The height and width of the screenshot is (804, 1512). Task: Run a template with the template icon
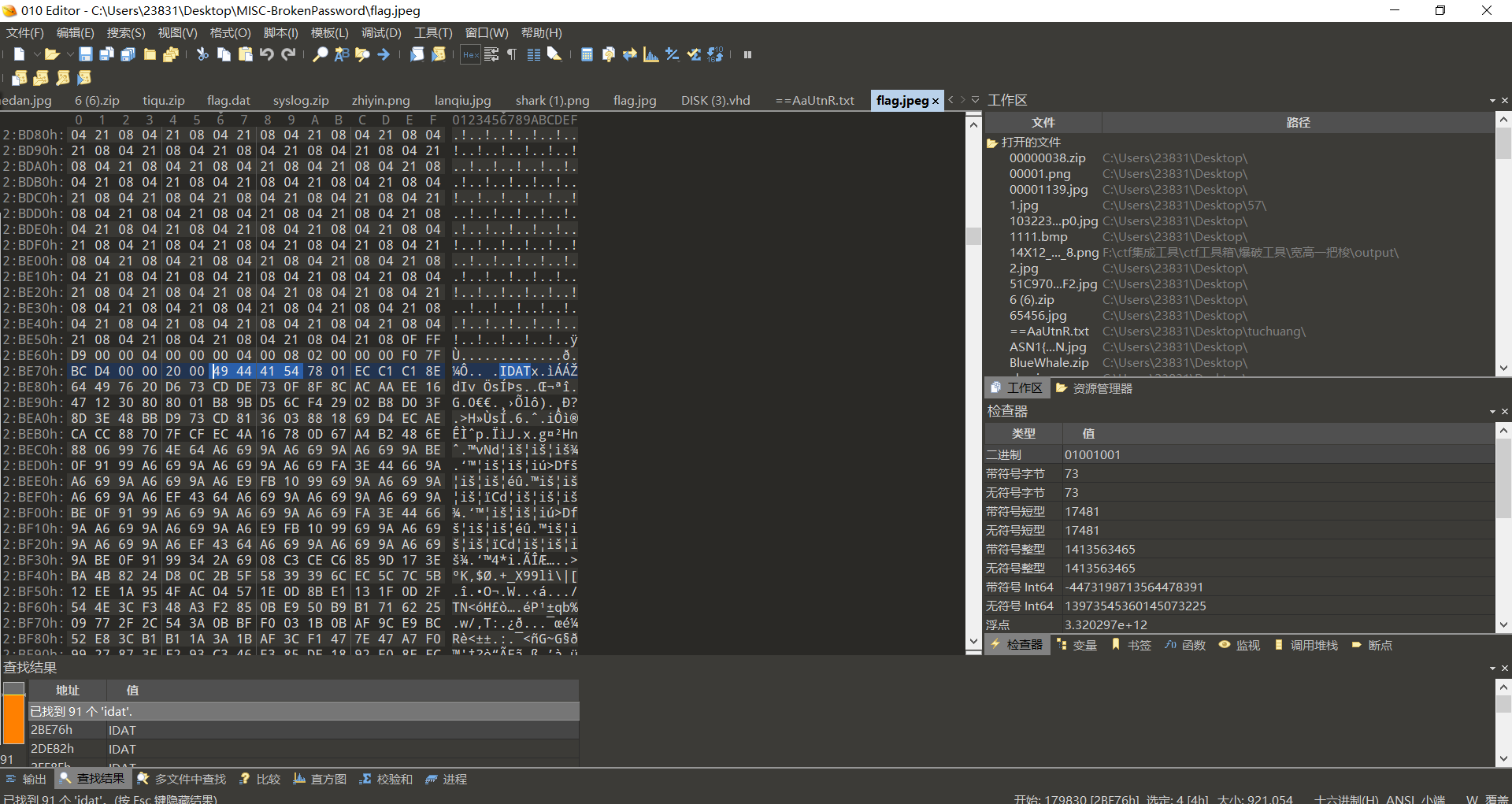(439, 54)
